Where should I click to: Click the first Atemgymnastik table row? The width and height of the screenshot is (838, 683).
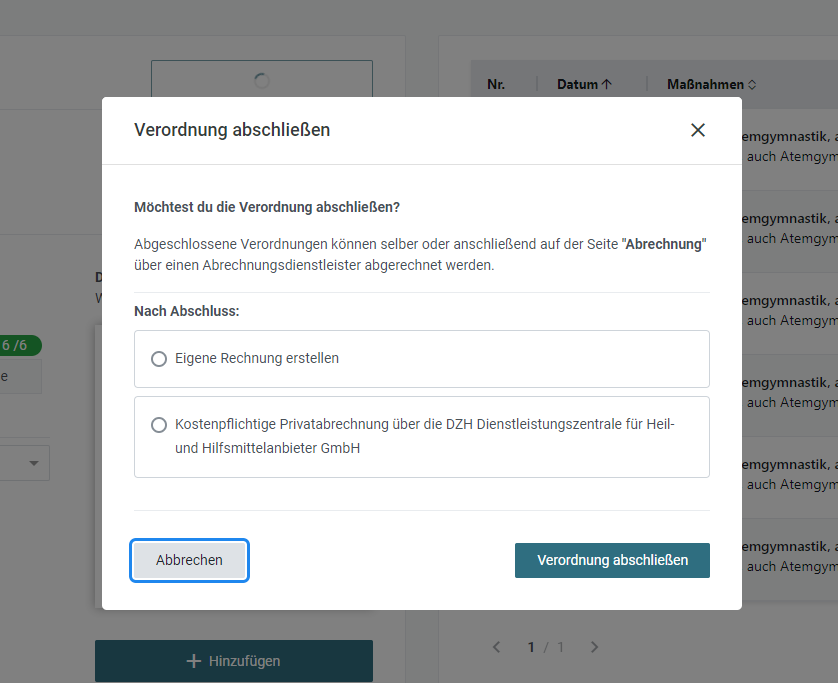point(790,146)
